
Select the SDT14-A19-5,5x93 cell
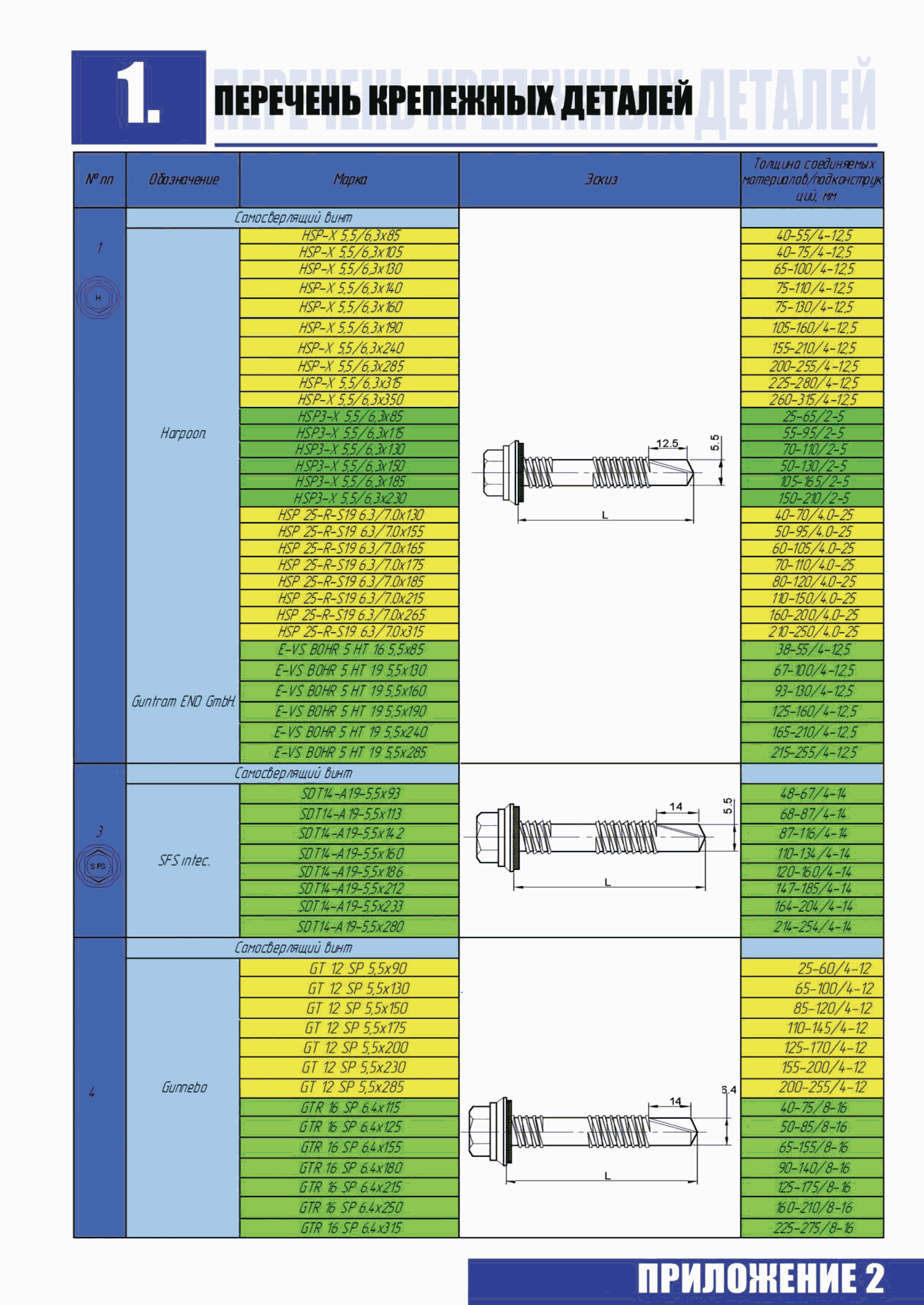click(349, 793)
